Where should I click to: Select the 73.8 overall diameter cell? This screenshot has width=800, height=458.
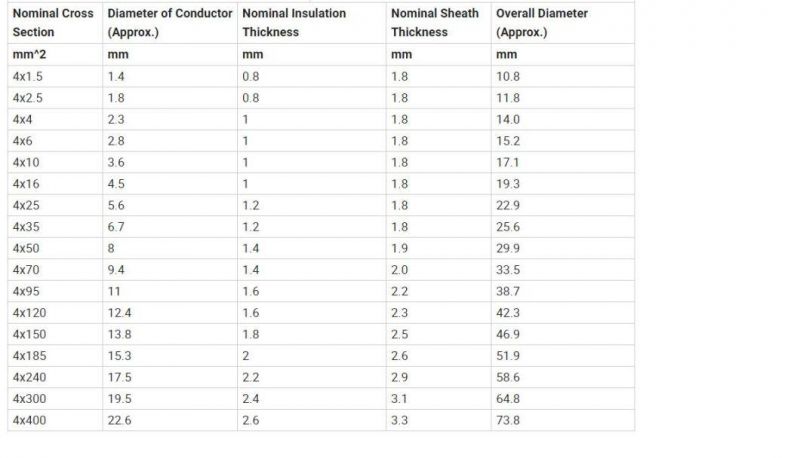click(563, 420)
